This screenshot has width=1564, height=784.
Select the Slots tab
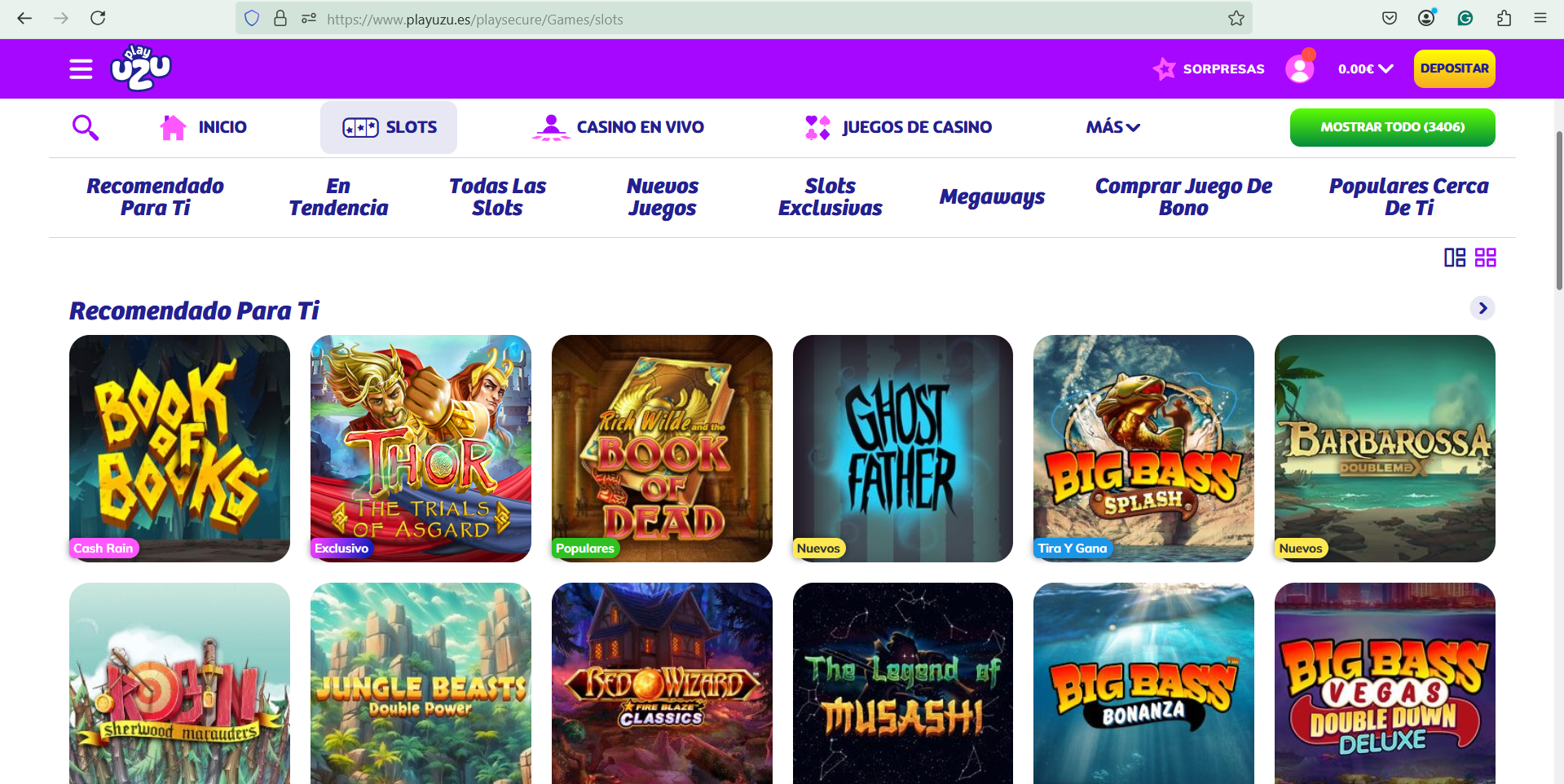(x=389, y=127)
